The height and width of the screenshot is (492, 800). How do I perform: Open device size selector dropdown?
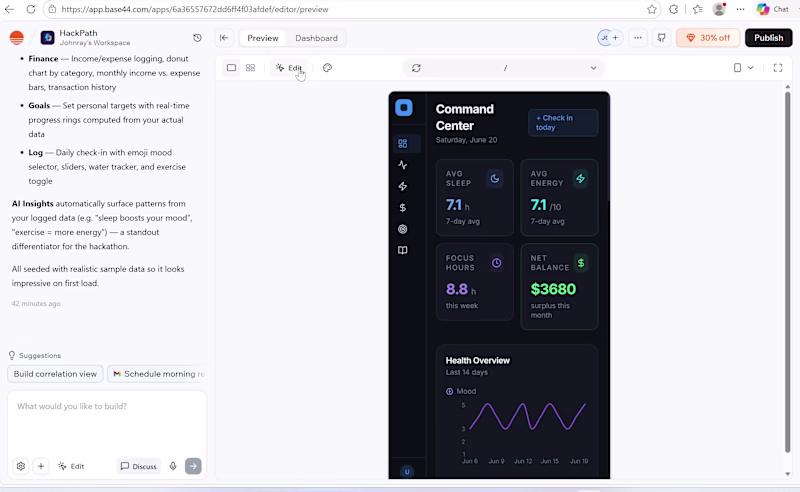coord(751,67)
